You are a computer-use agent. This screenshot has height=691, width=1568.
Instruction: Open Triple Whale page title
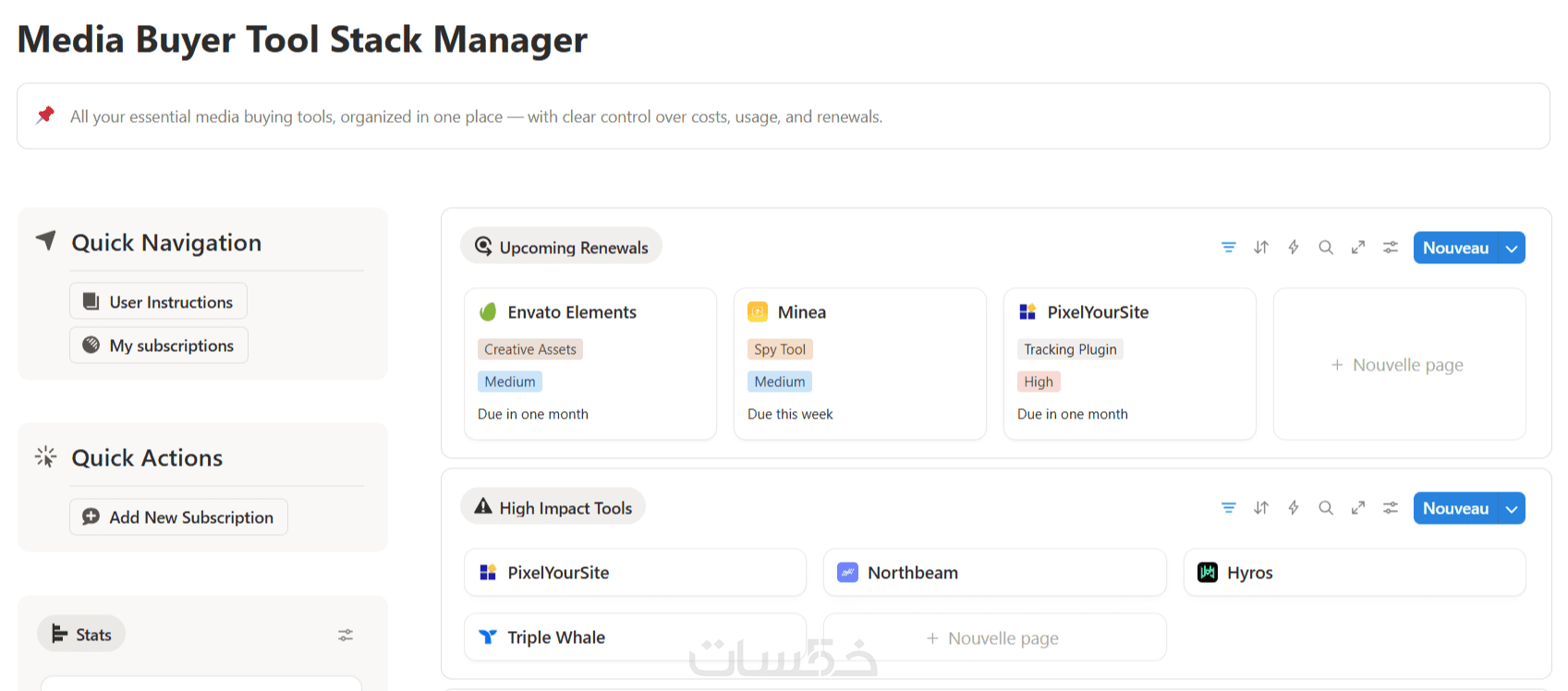coord(556,637)
